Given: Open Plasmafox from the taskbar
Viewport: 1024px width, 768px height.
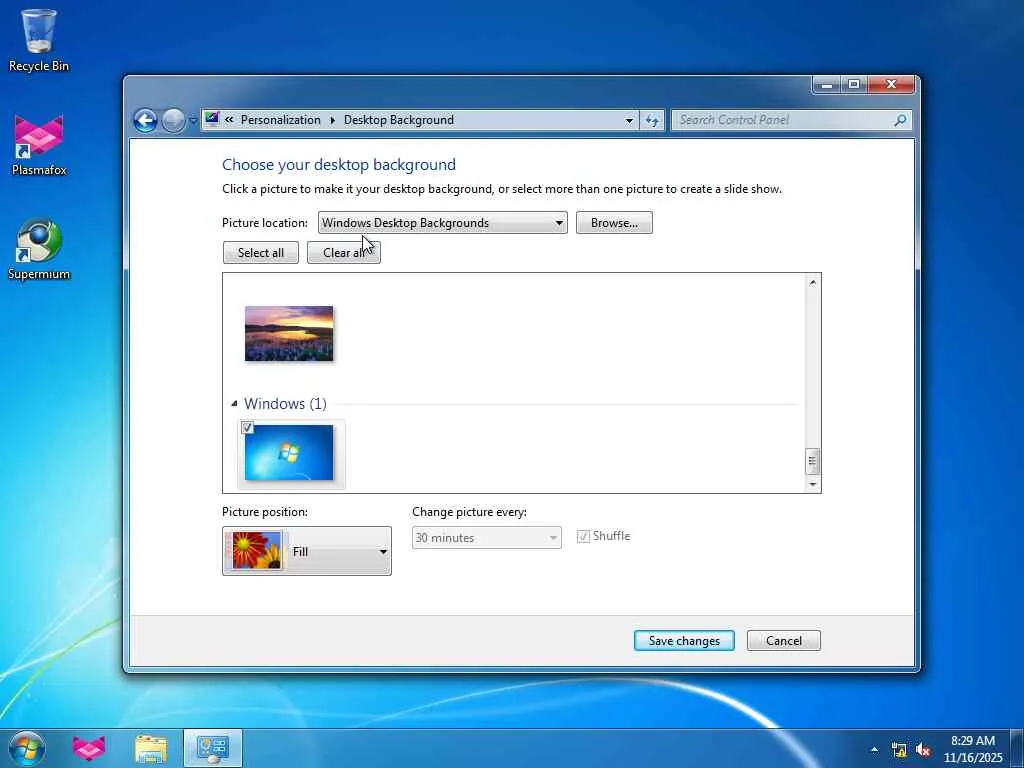Looking at the screenshot, I should (89, 748).
